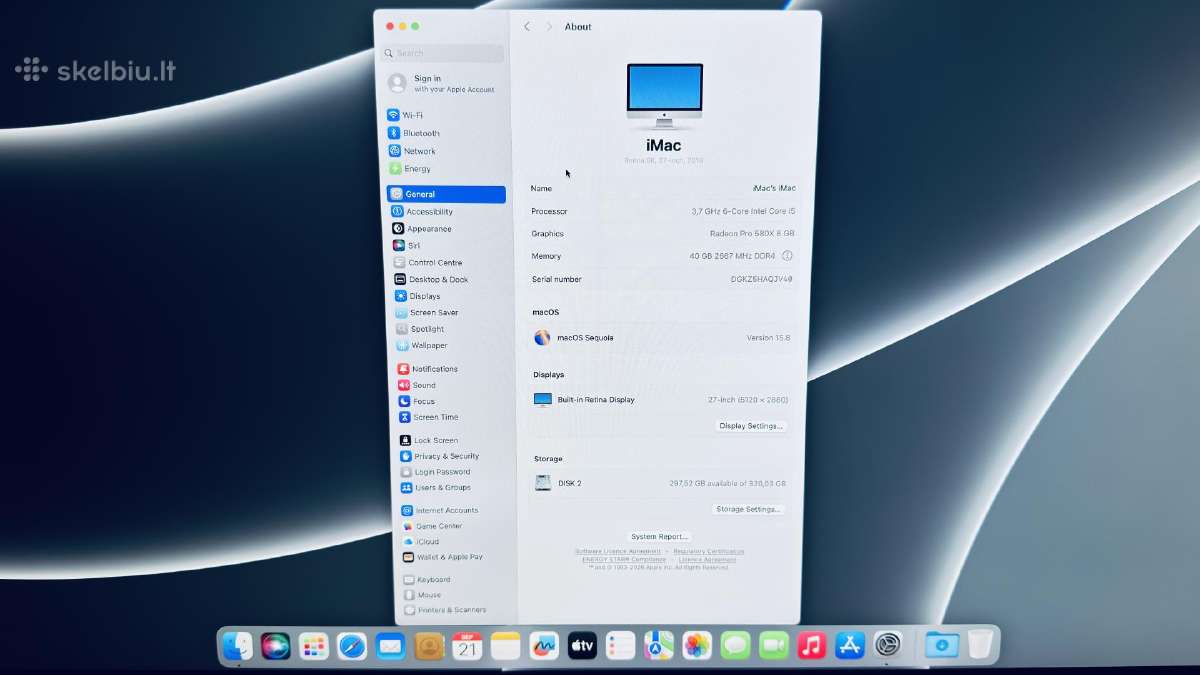Open Apple TV from the Dock
Viewport: 1200px width, 675px height.
point(582,646)
